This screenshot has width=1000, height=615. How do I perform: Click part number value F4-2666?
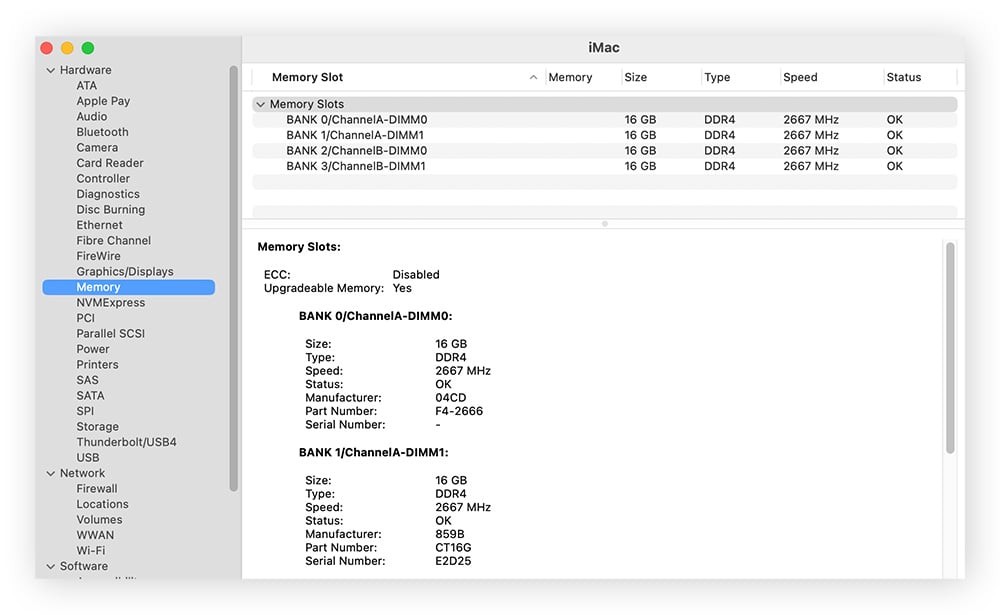[459, 411]
